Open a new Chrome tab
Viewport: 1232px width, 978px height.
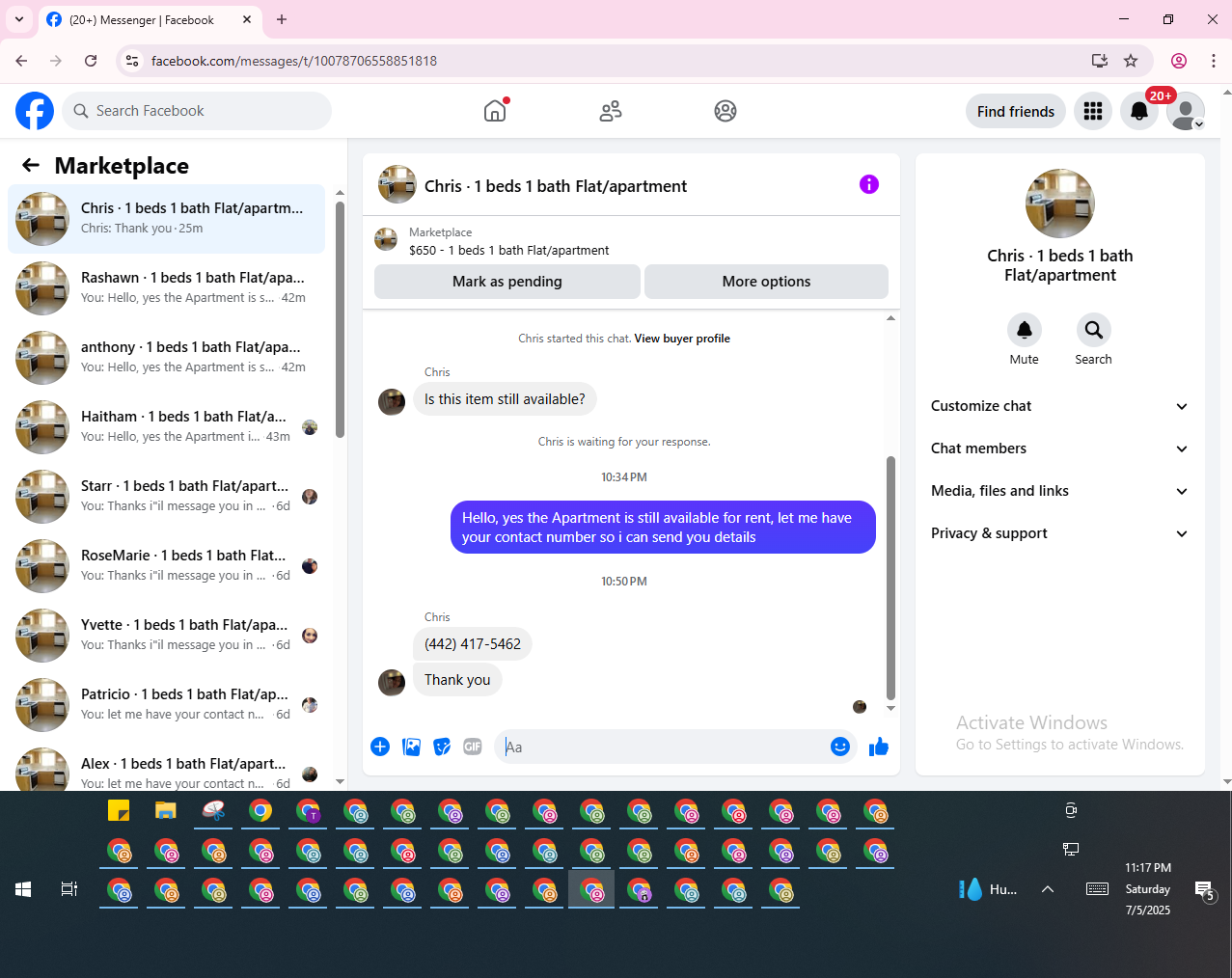click(282, 19)
